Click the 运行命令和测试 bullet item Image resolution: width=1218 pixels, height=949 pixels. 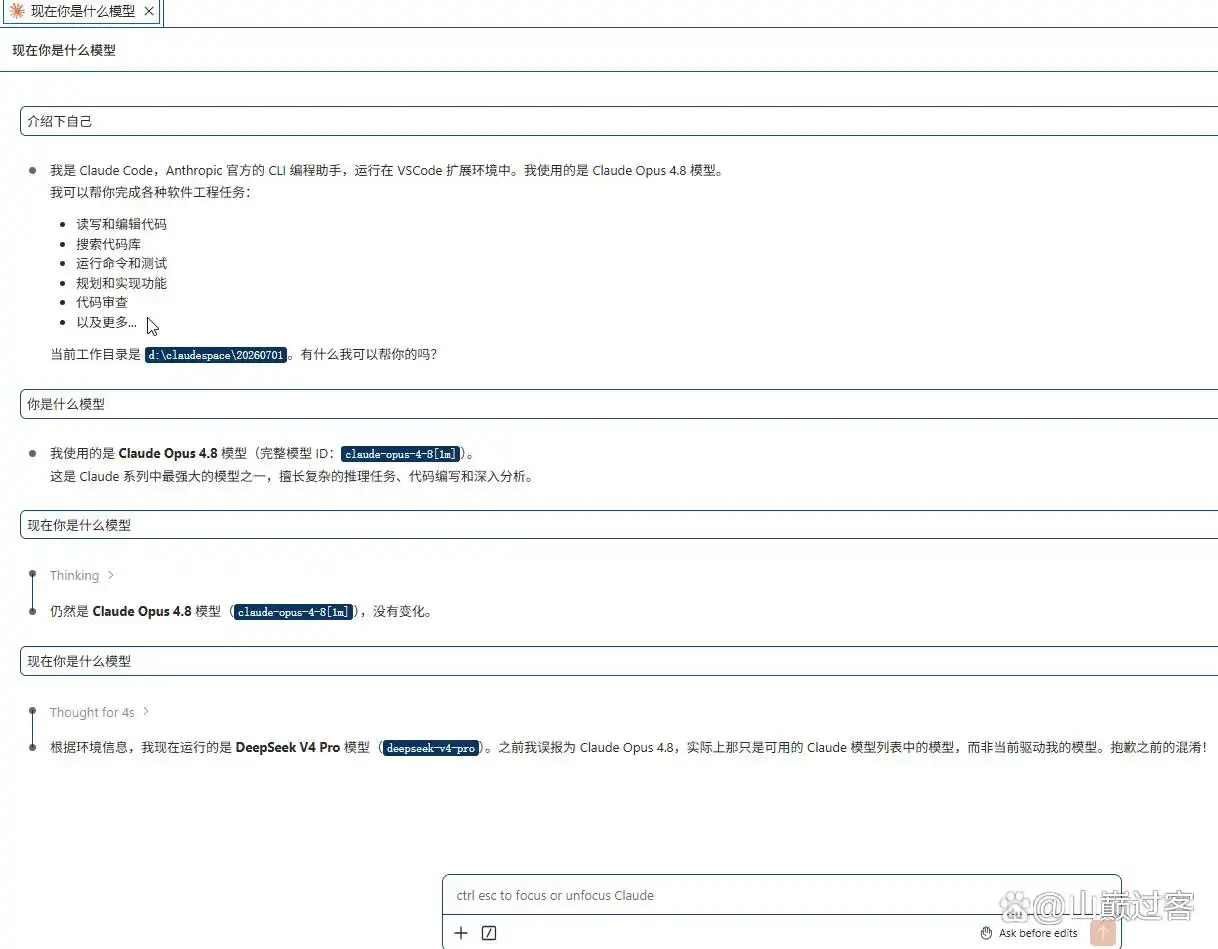point(121,263)
